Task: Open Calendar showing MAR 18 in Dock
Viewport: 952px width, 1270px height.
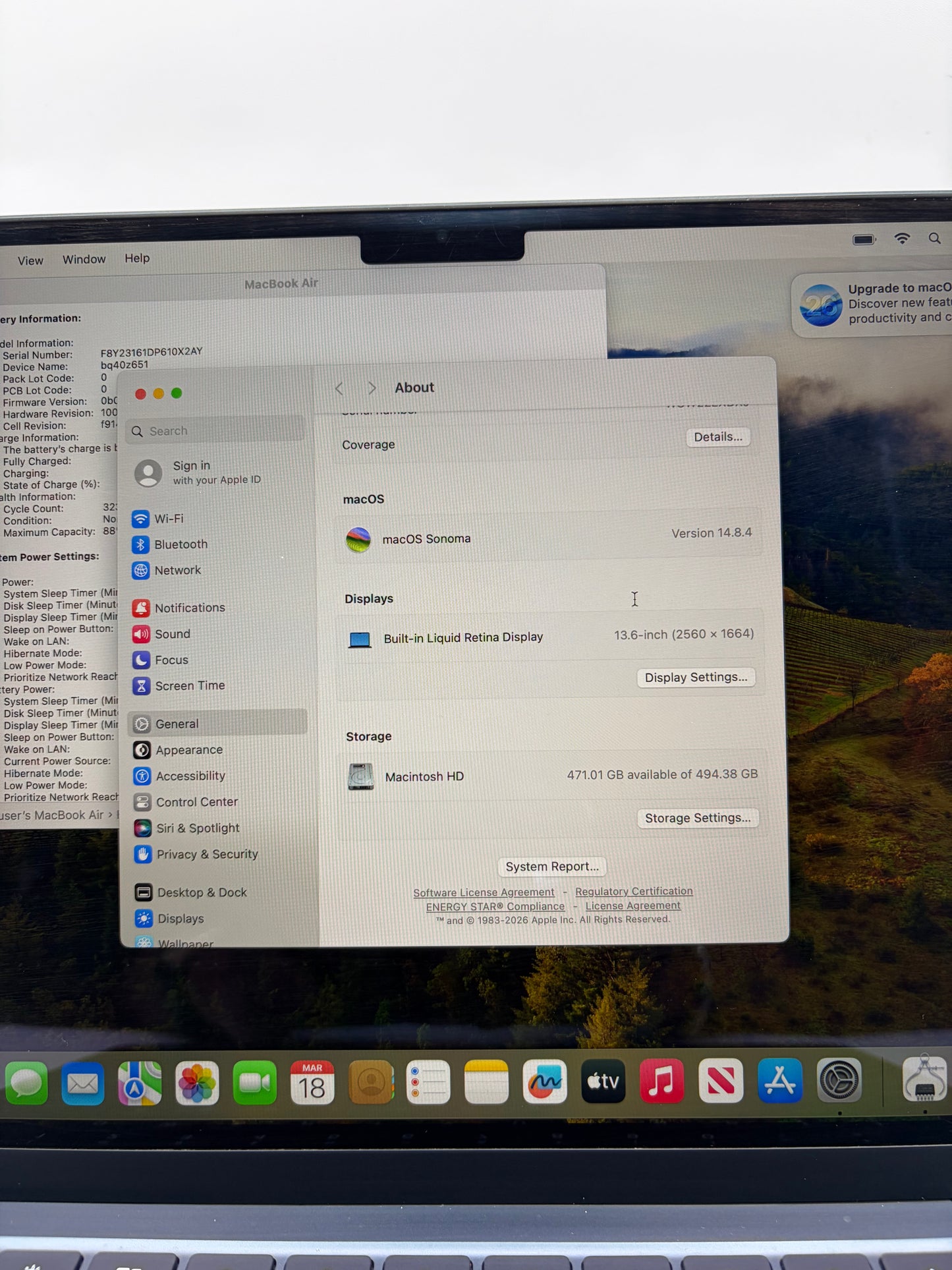Action: pyautogui.click(x=312, y=1082)
